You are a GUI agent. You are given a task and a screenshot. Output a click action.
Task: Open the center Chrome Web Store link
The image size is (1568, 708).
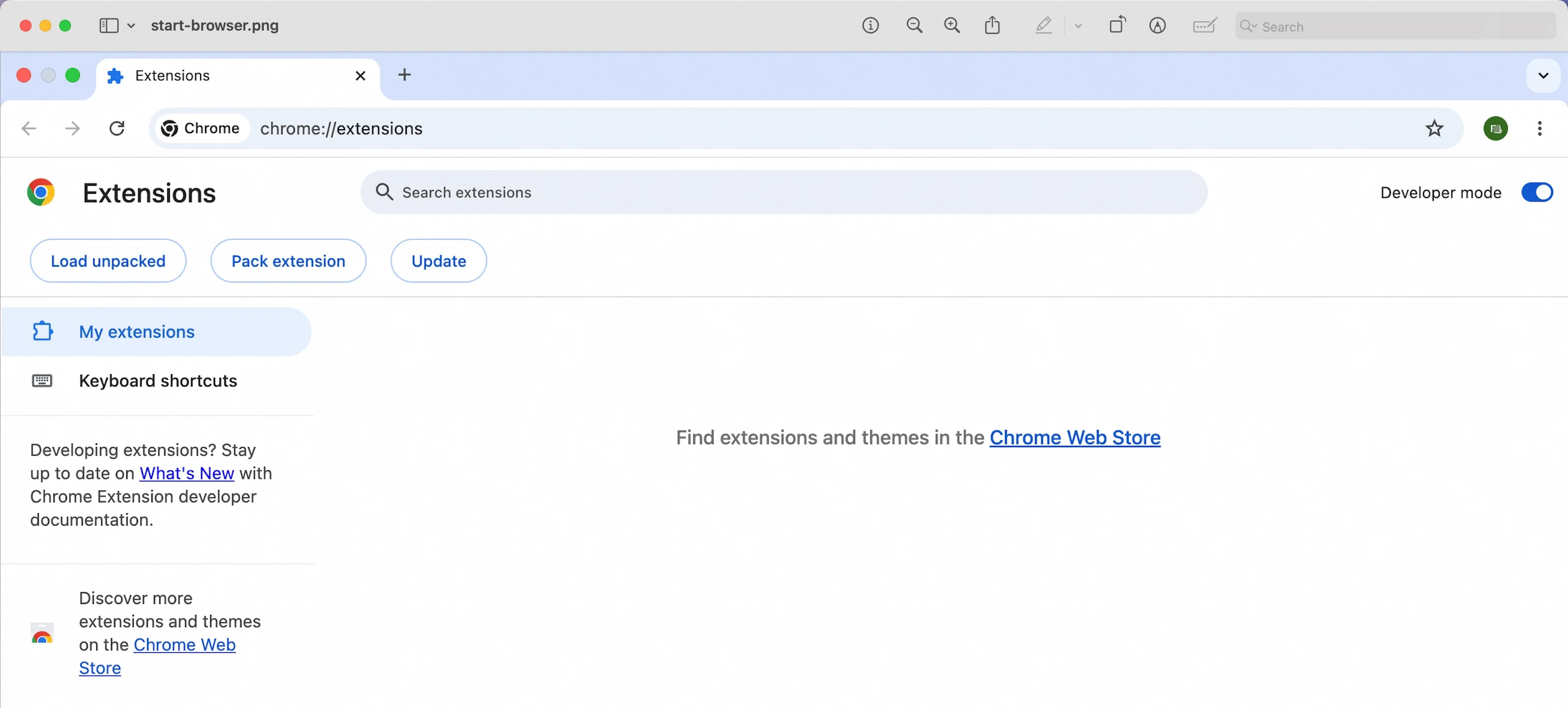[1075, 437]
